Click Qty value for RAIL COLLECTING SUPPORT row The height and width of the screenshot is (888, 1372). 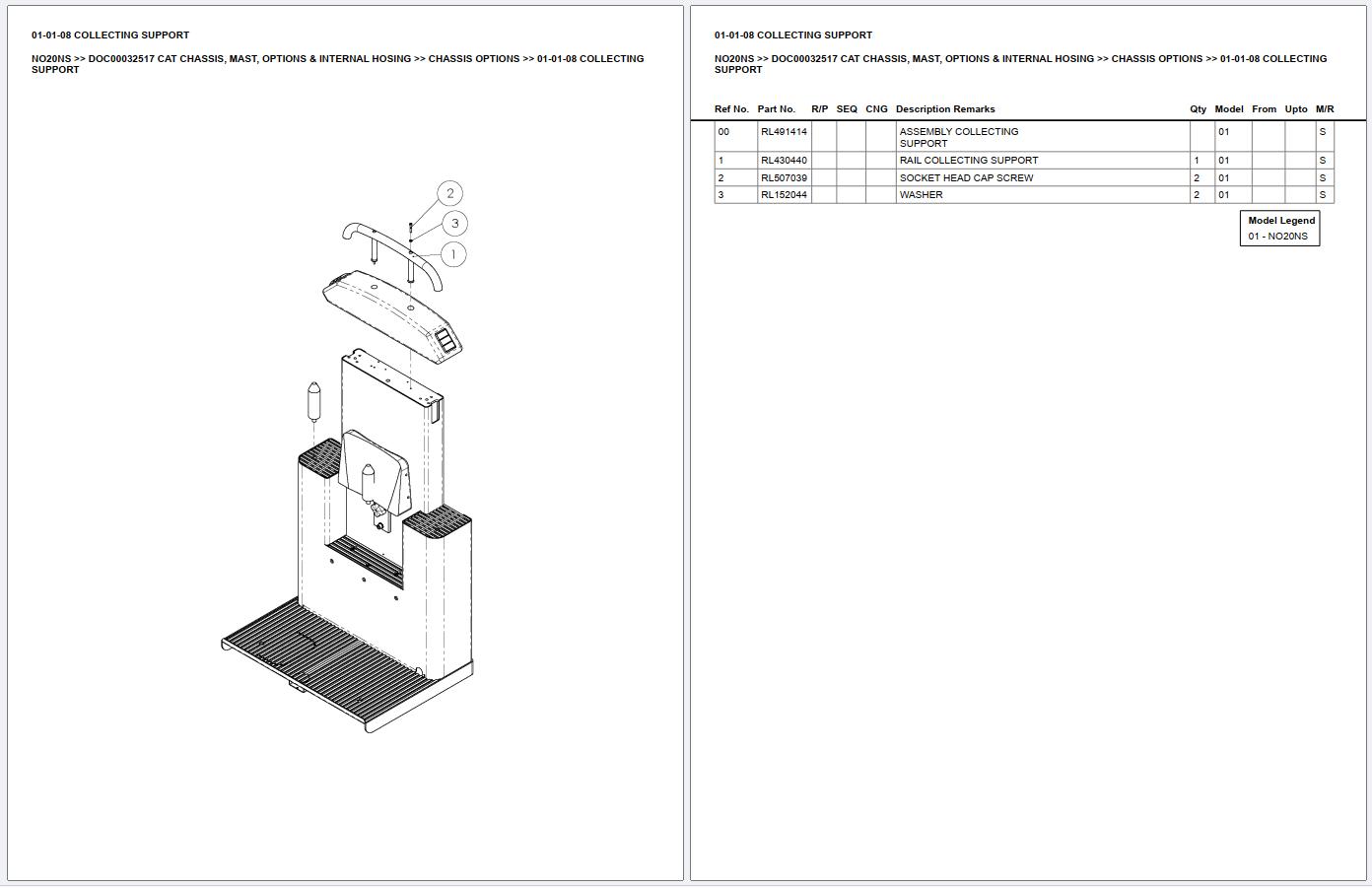pyautogui.click(x=1197, y=160)
